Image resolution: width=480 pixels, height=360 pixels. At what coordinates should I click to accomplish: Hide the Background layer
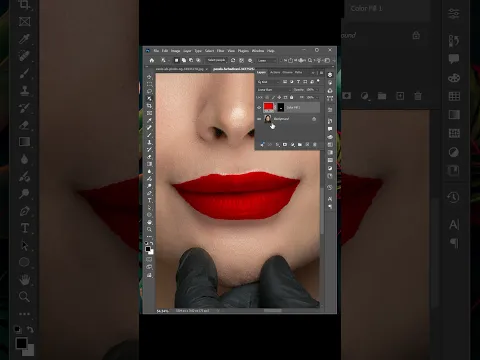pyautogui.click(x=259, y=119)
